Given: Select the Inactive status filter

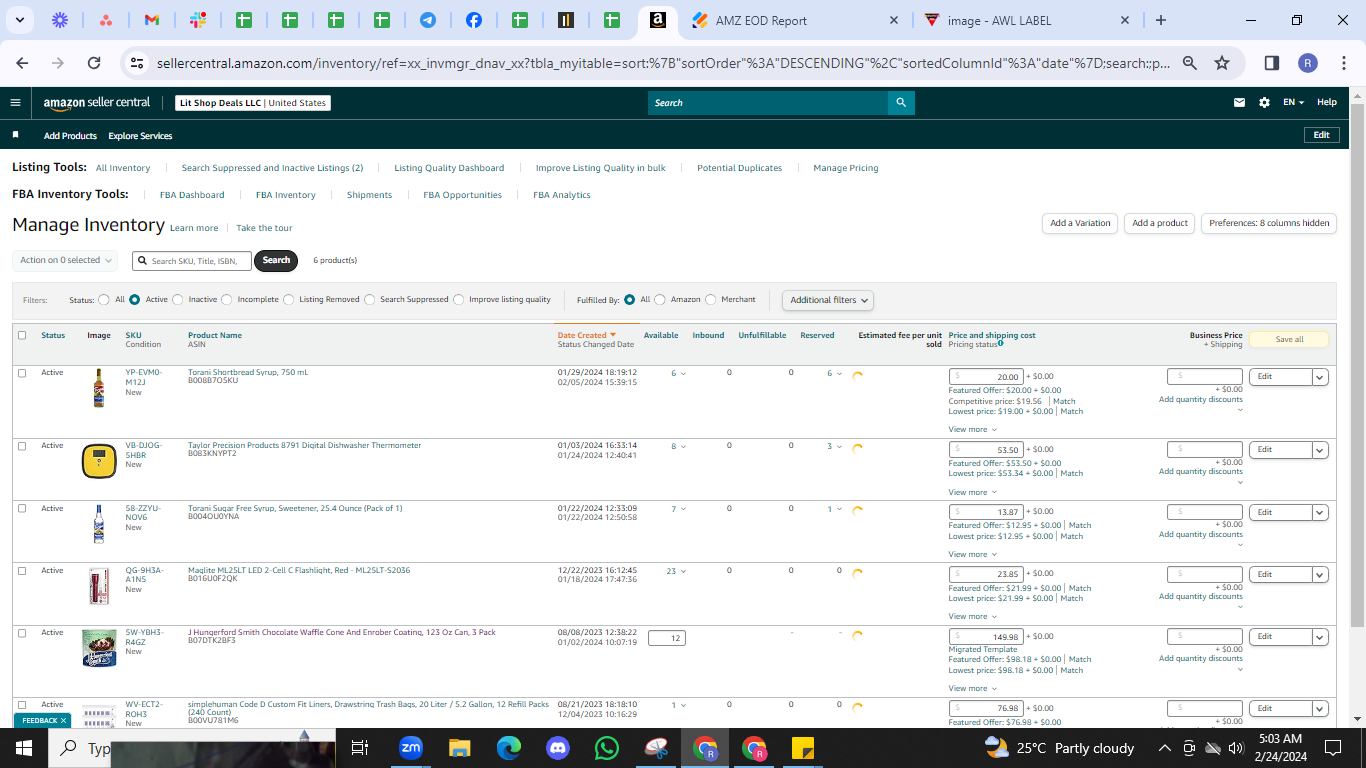Looking at the screenshot, I should [178, 299].
